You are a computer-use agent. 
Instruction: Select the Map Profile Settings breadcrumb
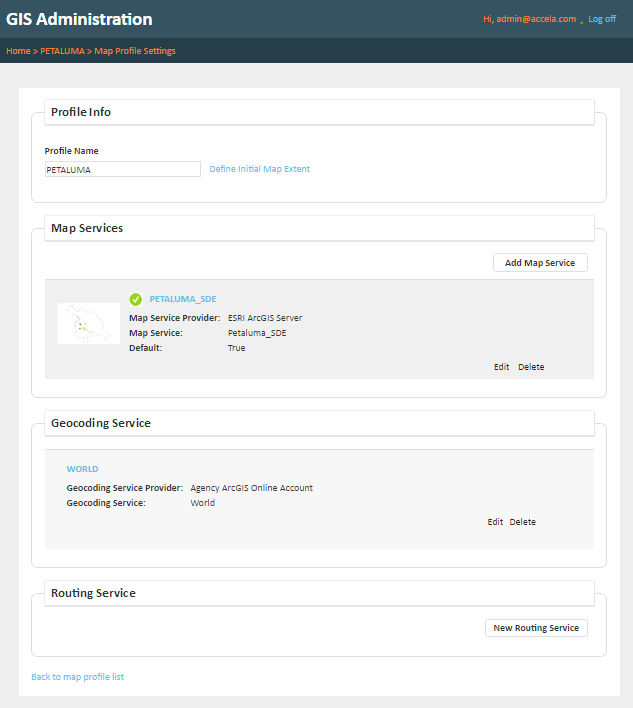pos(135,51)
